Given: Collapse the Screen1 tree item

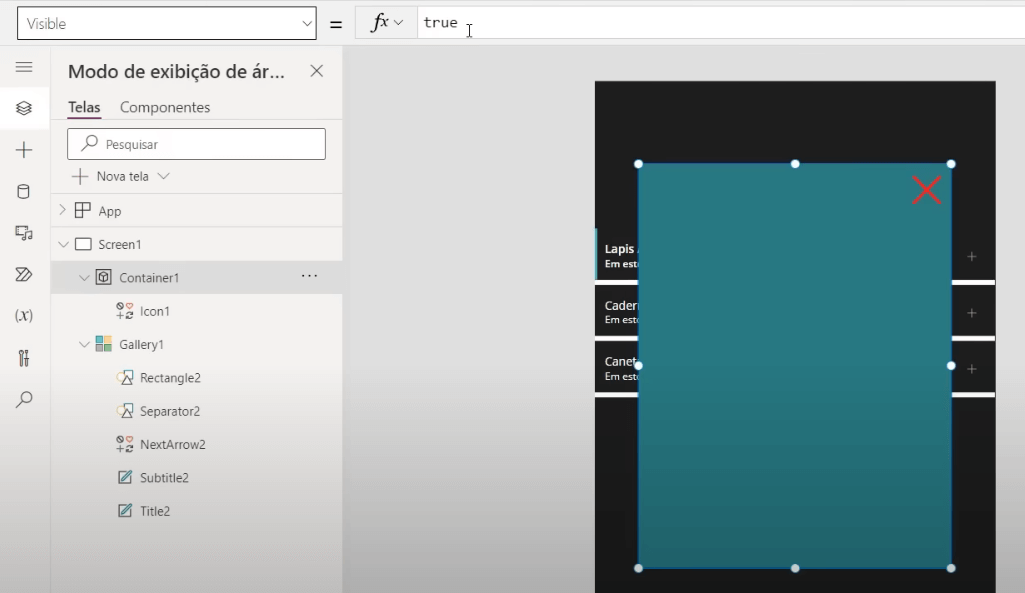Looking at the screenshot, I should click(x=63, y=243).
